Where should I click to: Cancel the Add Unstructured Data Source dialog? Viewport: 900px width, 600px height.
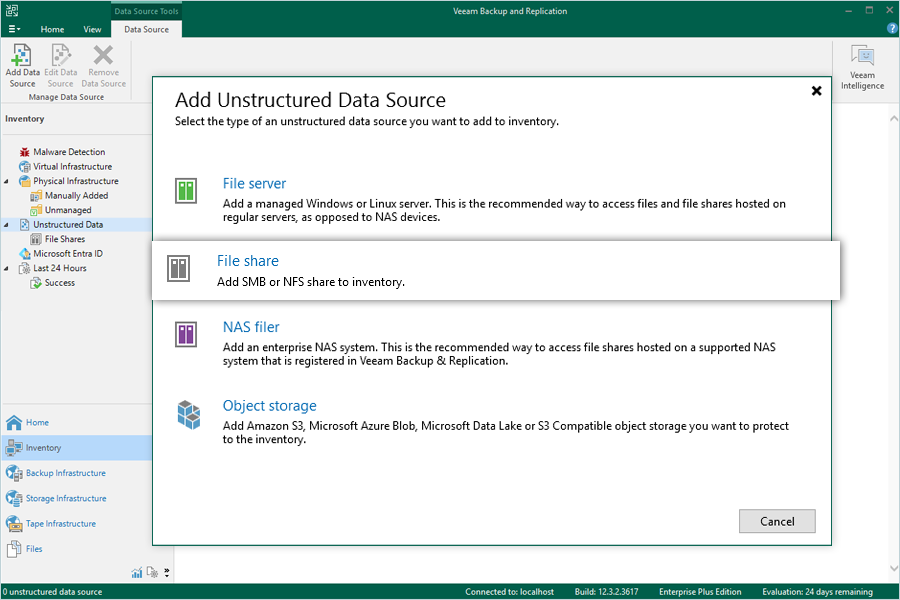(x=777, y=521)
